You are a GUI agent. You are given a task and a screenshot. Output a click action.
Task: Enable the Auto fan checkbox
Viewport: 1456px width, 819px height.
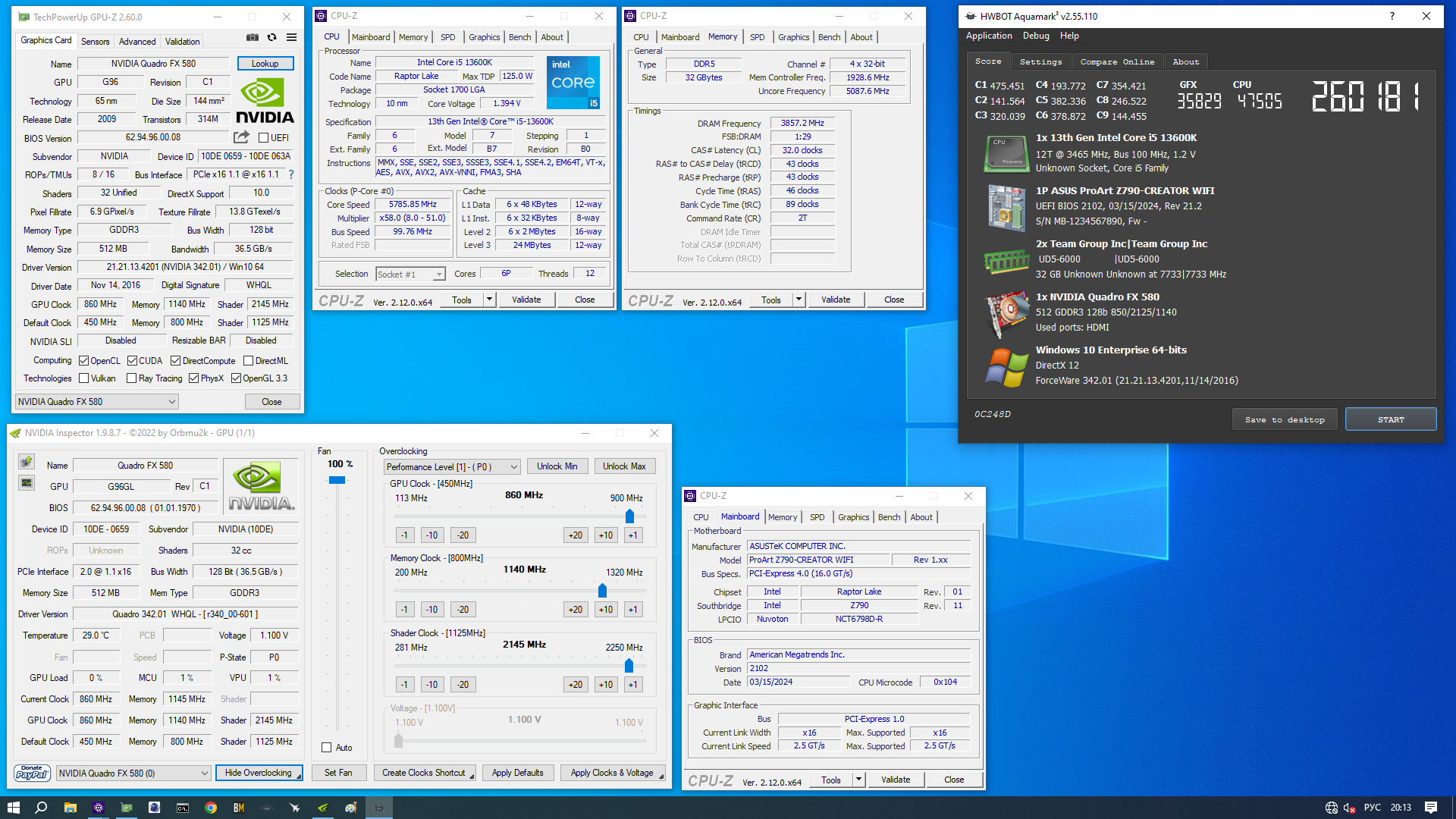[327, 748]
